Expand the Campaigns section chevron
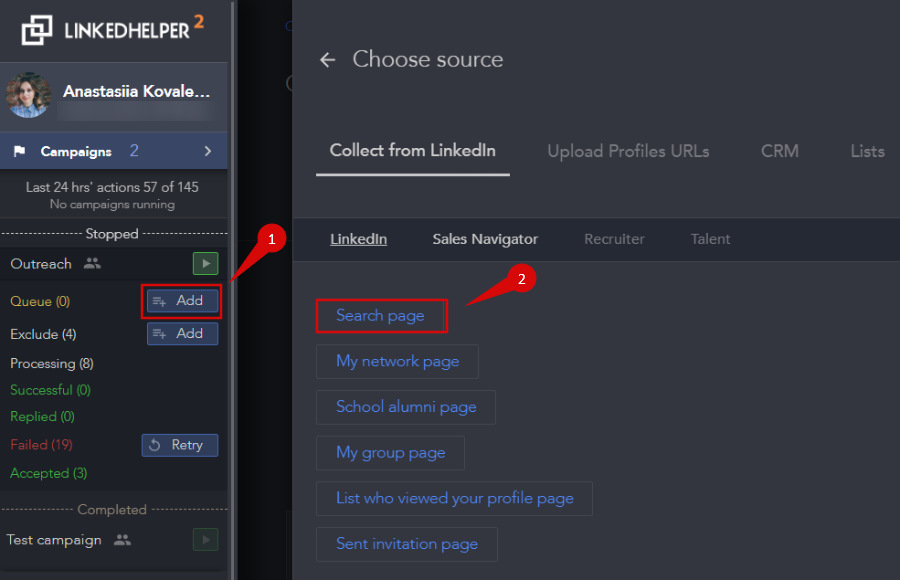900x580 pixels. tap(208, 152)
